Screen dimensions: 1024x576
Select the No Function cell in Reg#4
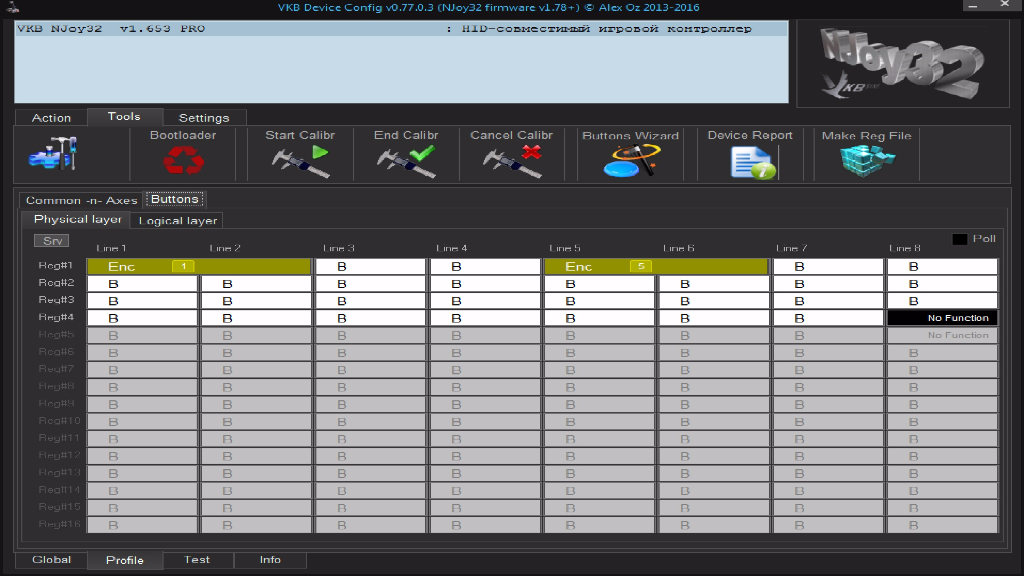(x=942, y=318)
